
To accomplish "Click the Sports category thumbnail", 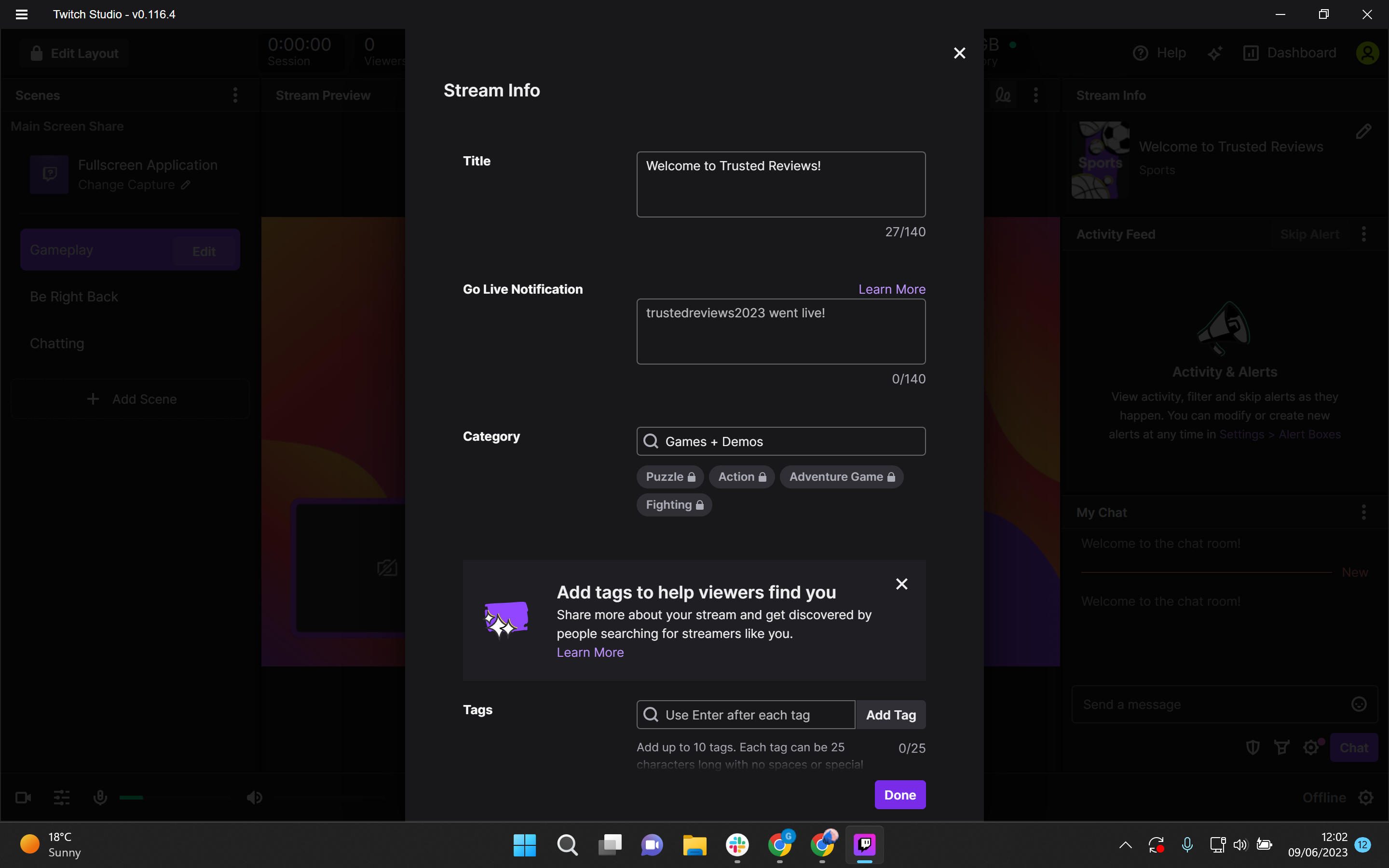I will point(1100,160).
